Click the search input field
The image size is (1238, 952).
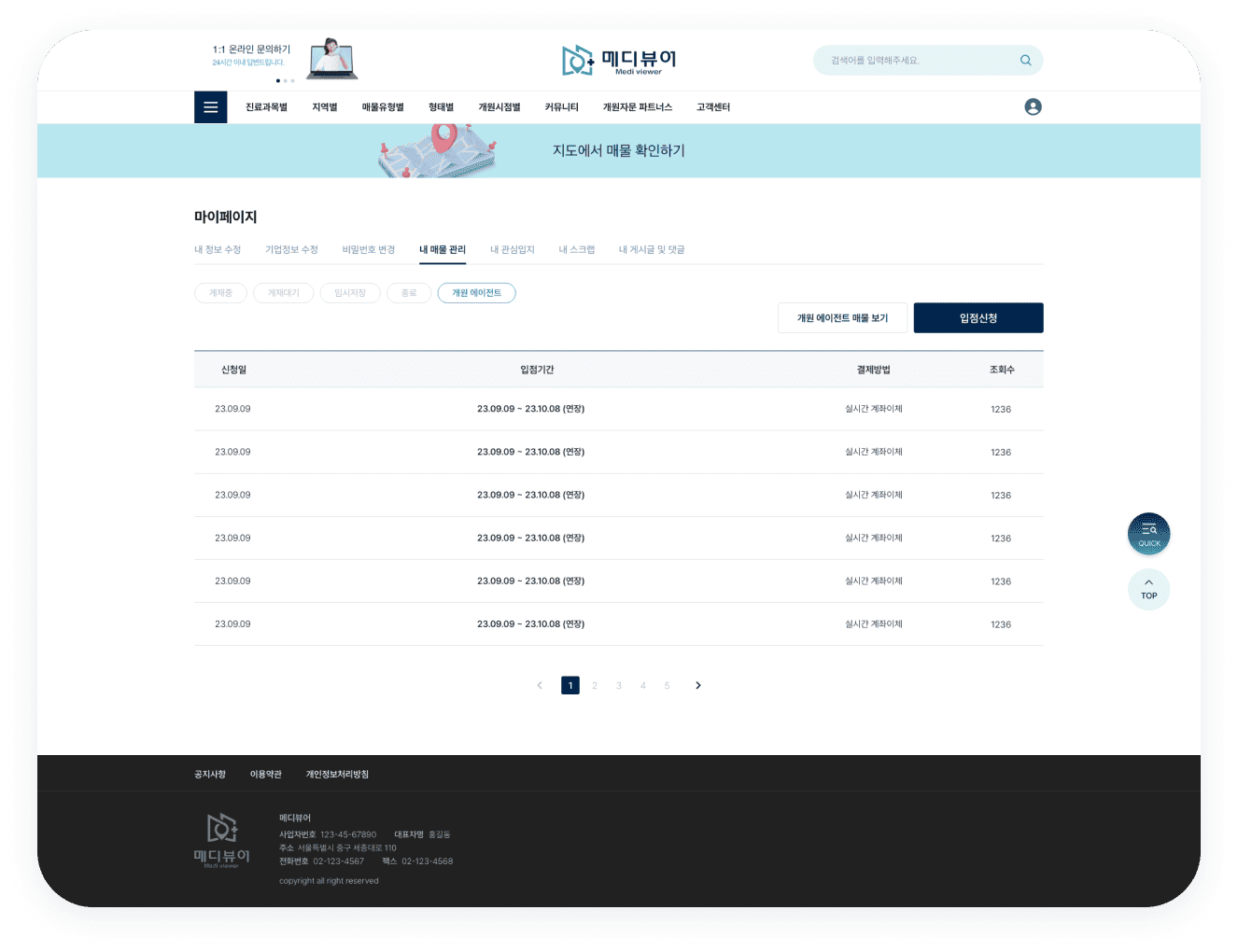click(915, 61)
